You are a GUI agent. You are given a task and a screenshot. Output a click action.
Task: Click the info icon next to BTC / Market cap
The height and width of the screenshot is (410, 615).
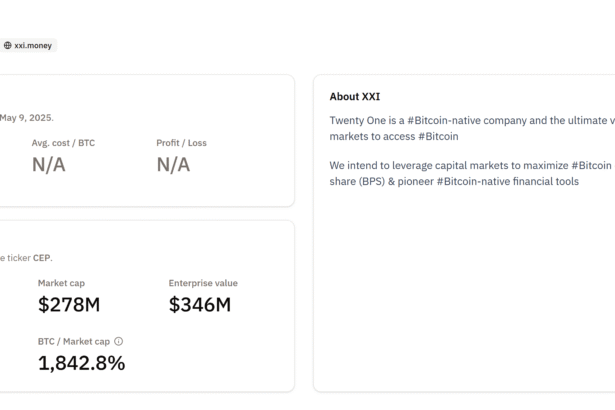tap(119, 341)
